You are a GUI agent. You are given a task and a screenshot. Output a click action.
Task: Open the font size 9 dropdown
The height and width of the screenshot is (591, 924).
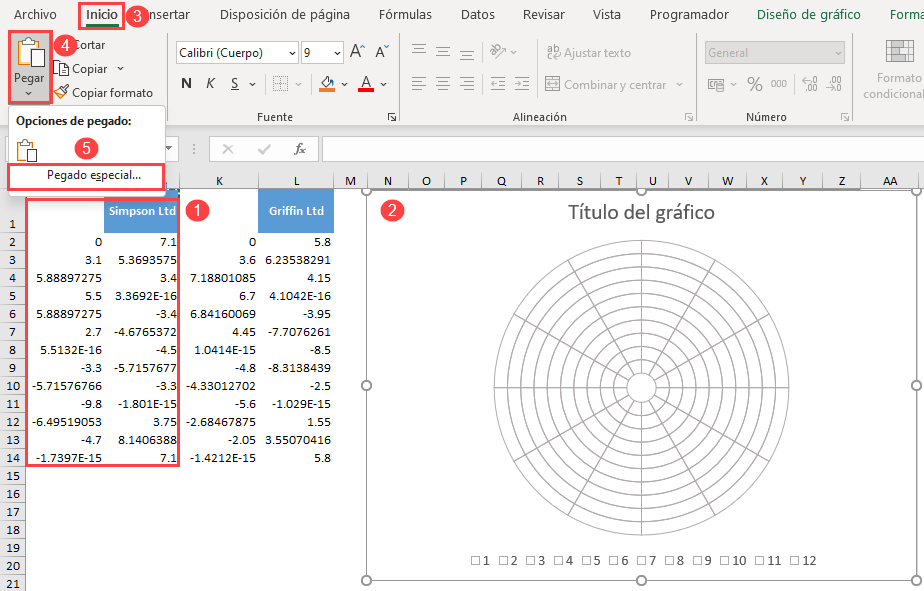[x=338, y=54]
